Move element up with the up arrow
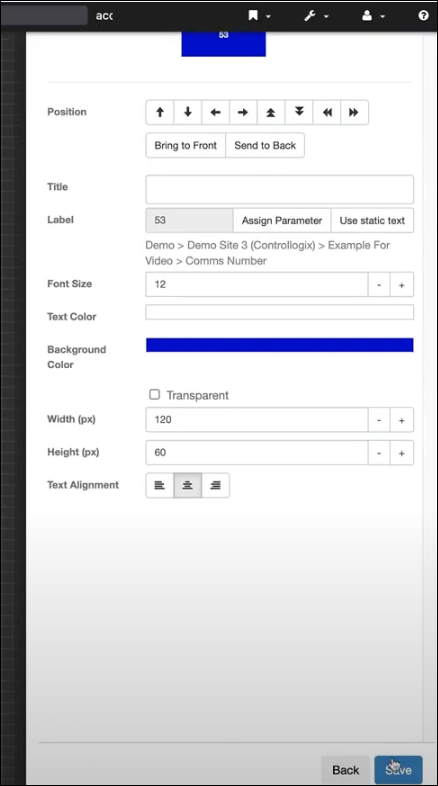 click(160, 112)
